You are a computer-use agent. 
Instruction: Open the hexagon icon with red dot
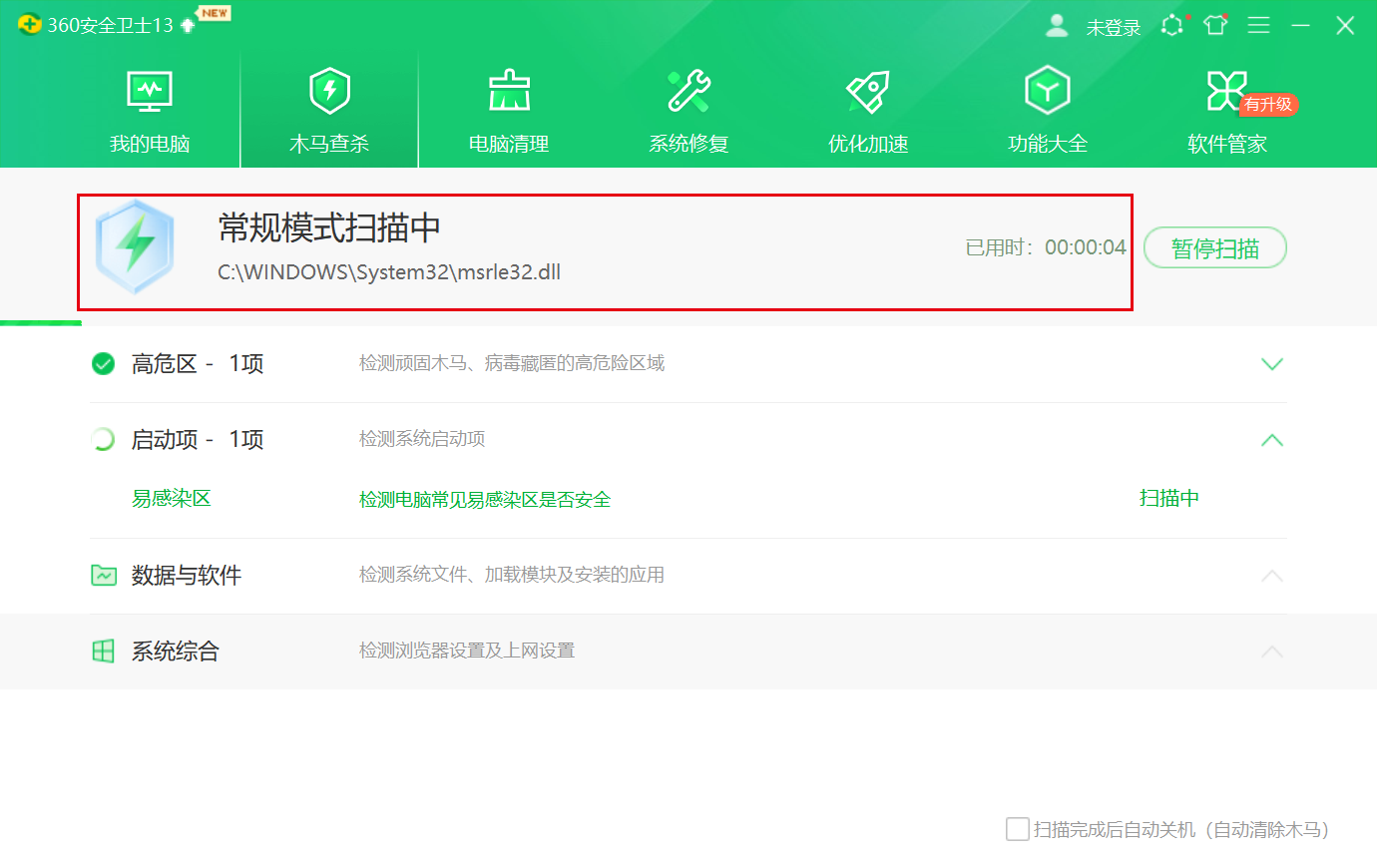coord(1173,25)
